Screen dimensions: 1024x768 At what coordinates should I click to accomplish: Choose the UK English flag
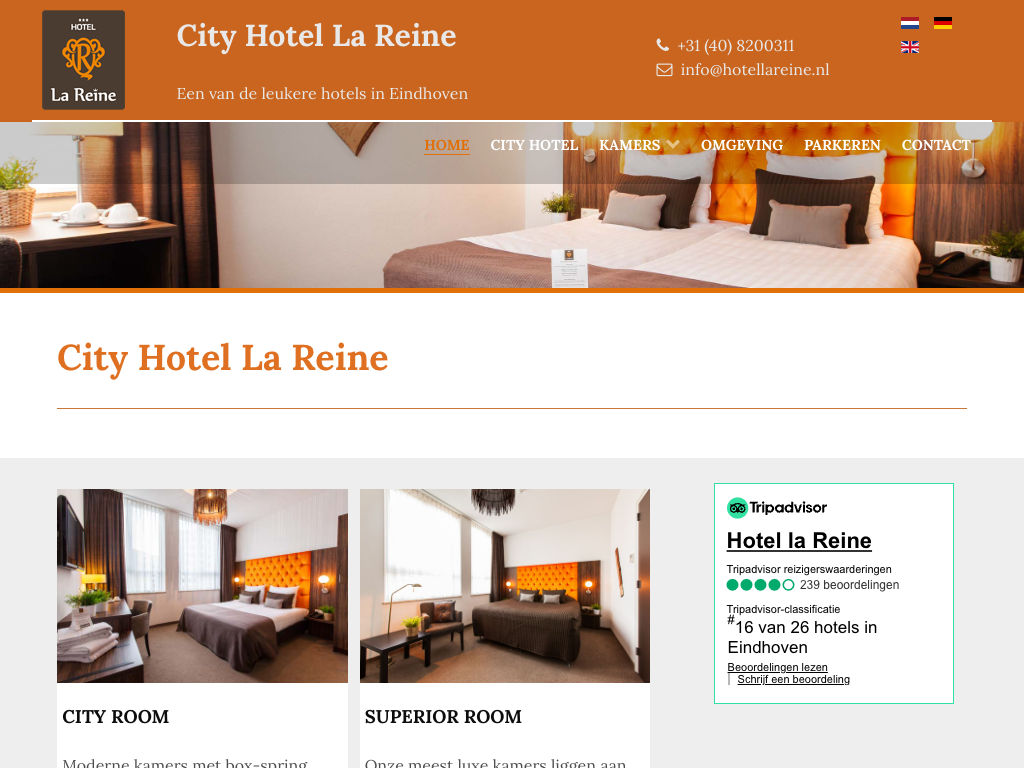pyautogui.click(x=910, y=47)
